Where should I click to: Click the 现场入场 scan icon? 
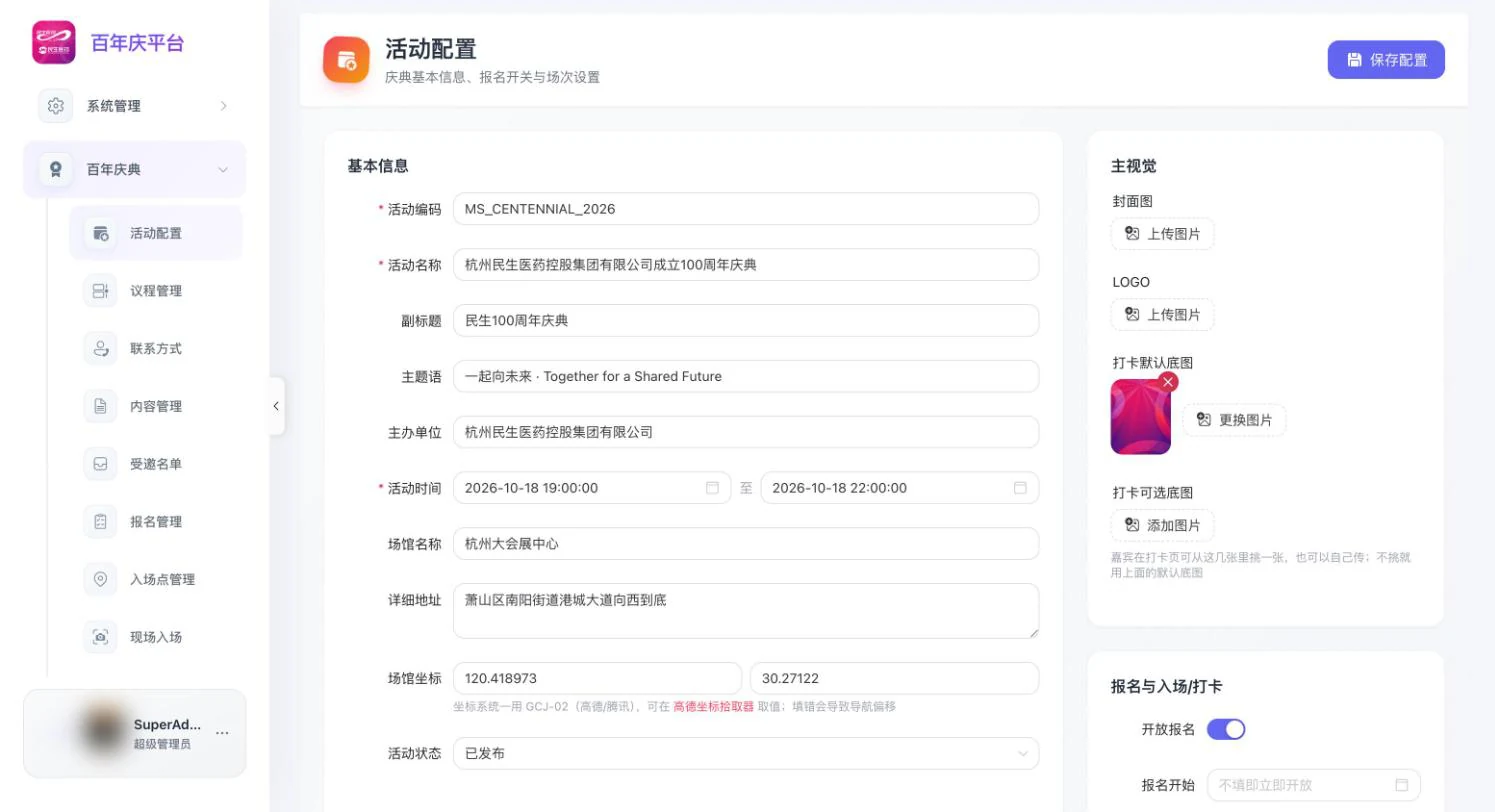[x=100, y=637]
